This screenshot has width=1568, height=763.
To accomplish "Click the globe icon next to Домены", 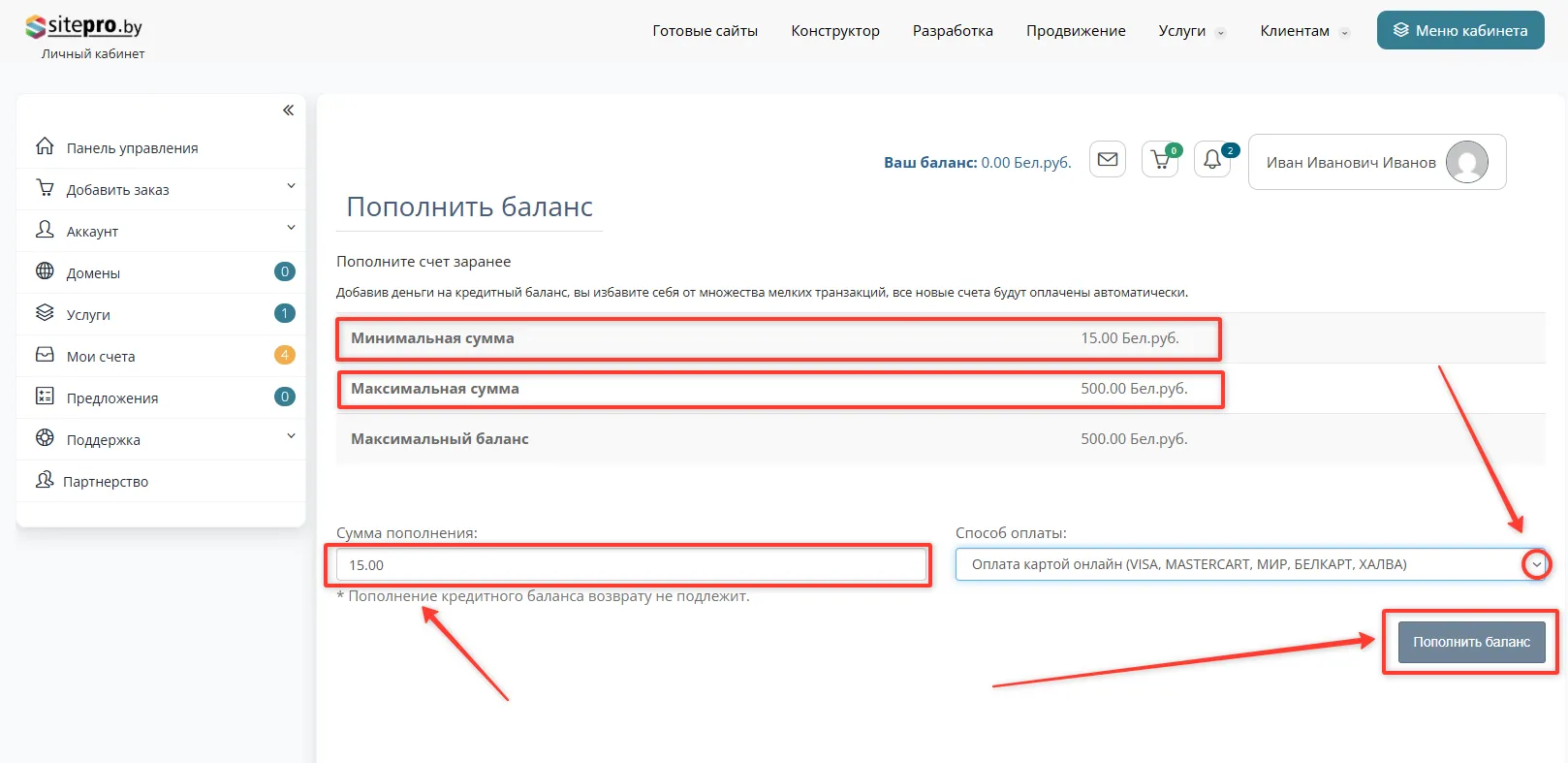I will click(x=45, y=271).
